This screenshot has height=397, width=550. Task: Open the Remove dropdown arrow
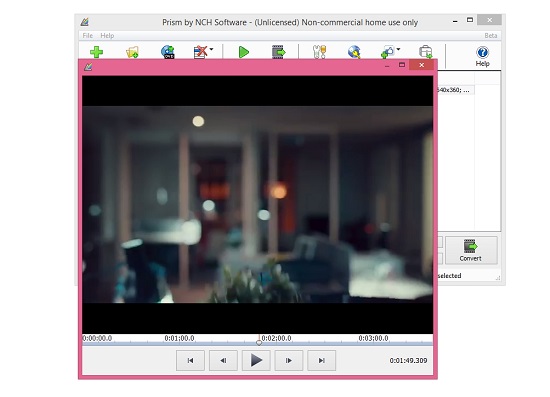tap(211, 49)
